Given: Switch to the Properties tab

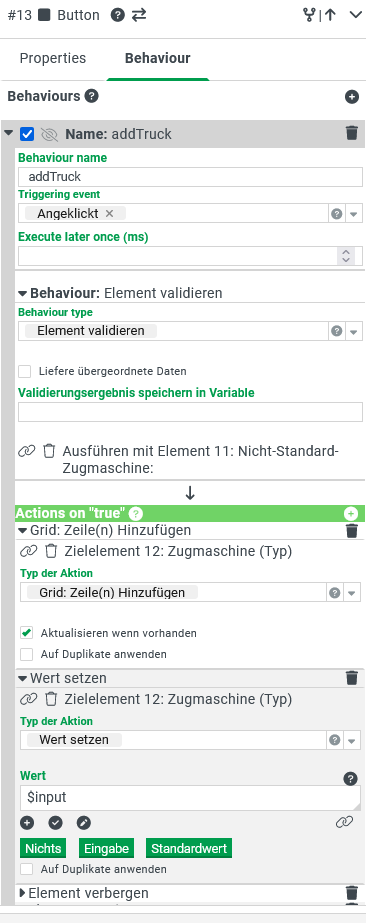Looking at the screenshot, I should [x=53, y=58].
